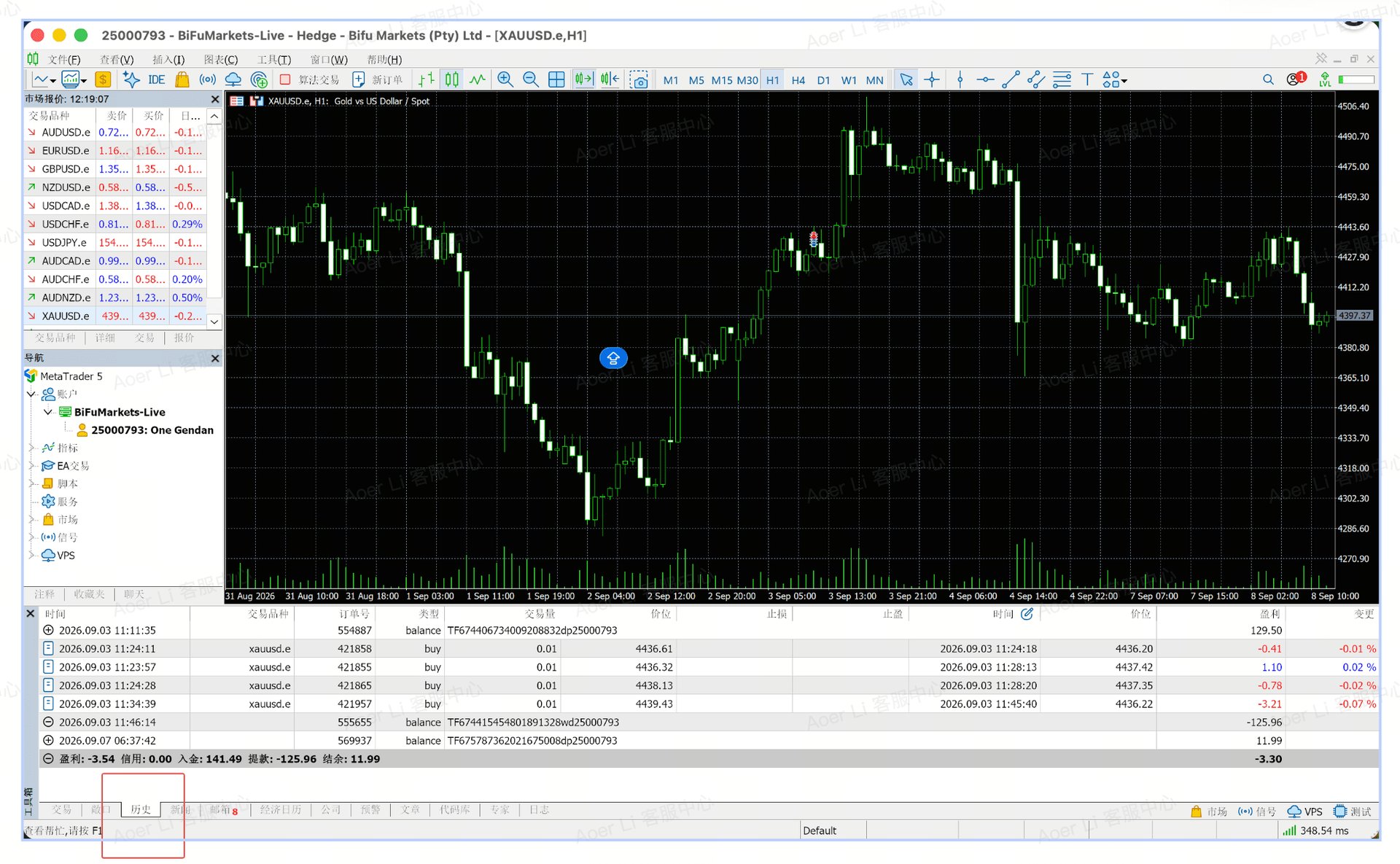Open the 图表(C) menu
Image resolution: width=1400 pixels, height=864 pixels.
221,60
